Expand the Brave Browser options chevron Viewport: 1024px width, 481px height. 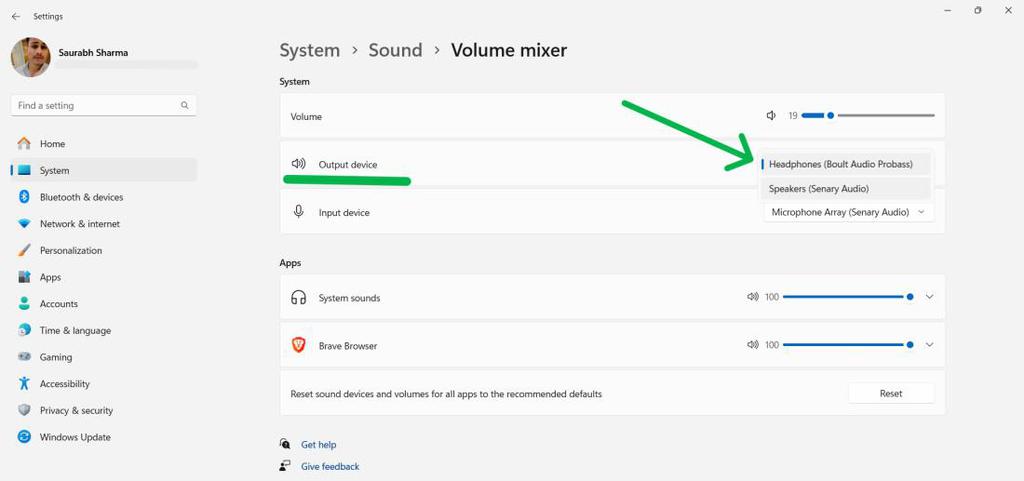929,345
